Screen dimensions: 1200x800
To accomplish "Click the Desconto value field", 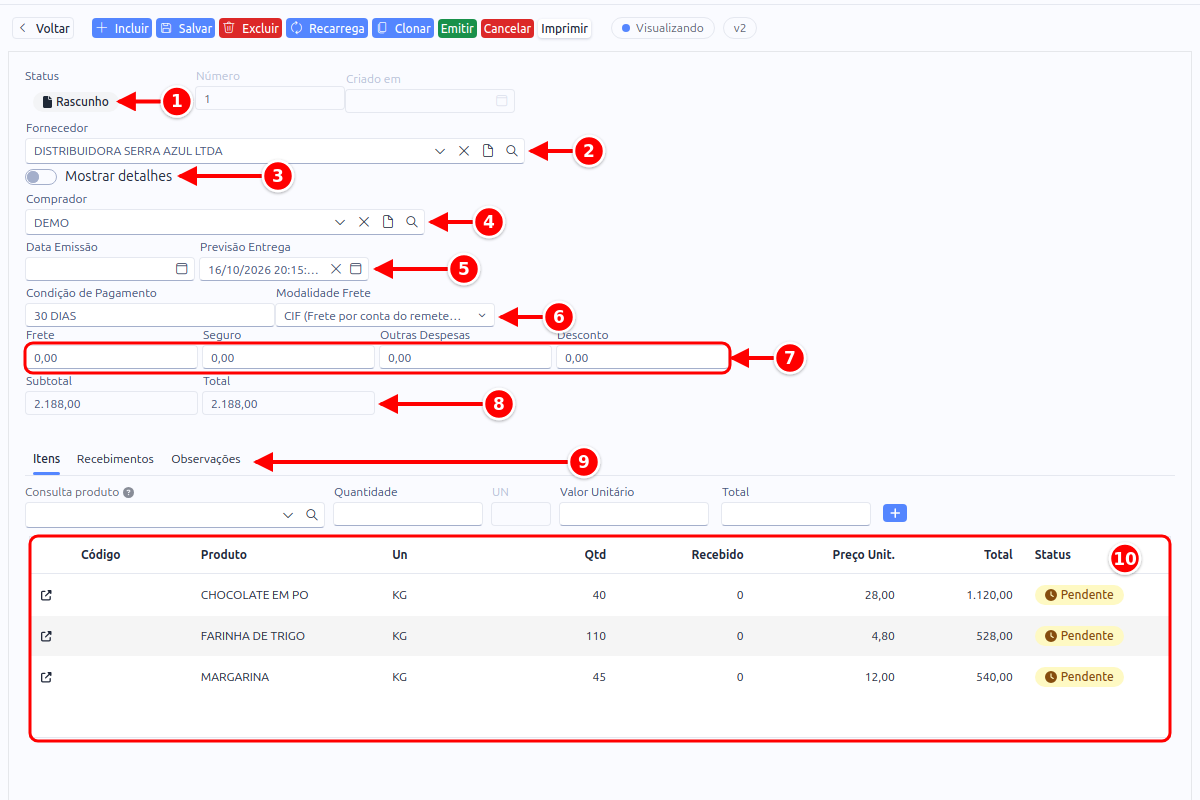I will tap(642, 357).
